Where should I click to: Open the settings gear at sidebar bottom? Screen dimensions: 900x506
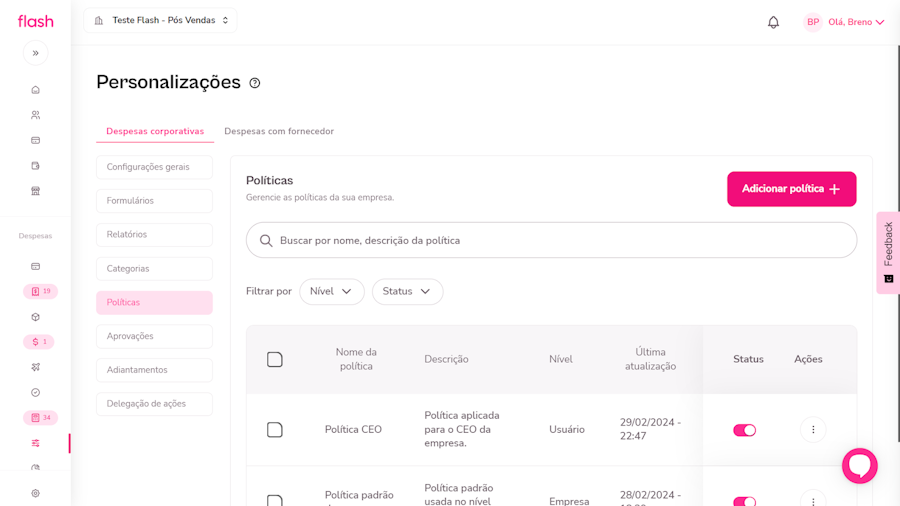36,493
